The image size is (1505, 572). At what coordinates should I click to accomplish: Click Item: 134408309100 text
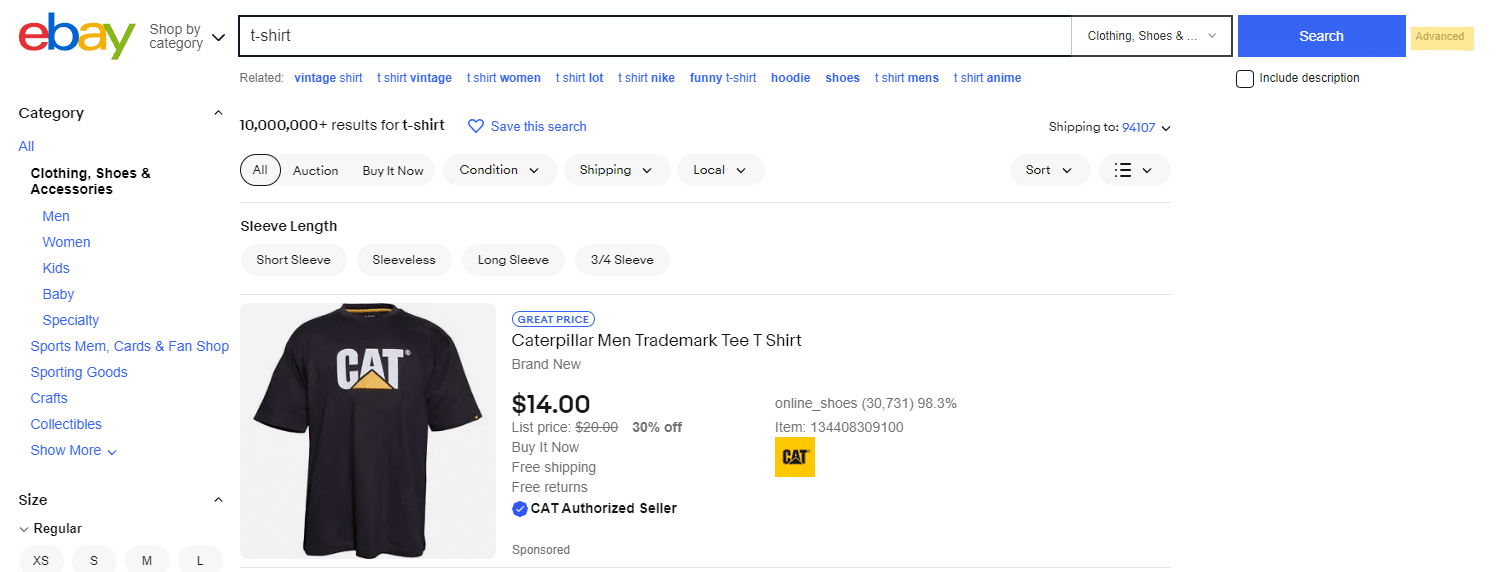tap(839, 427)
